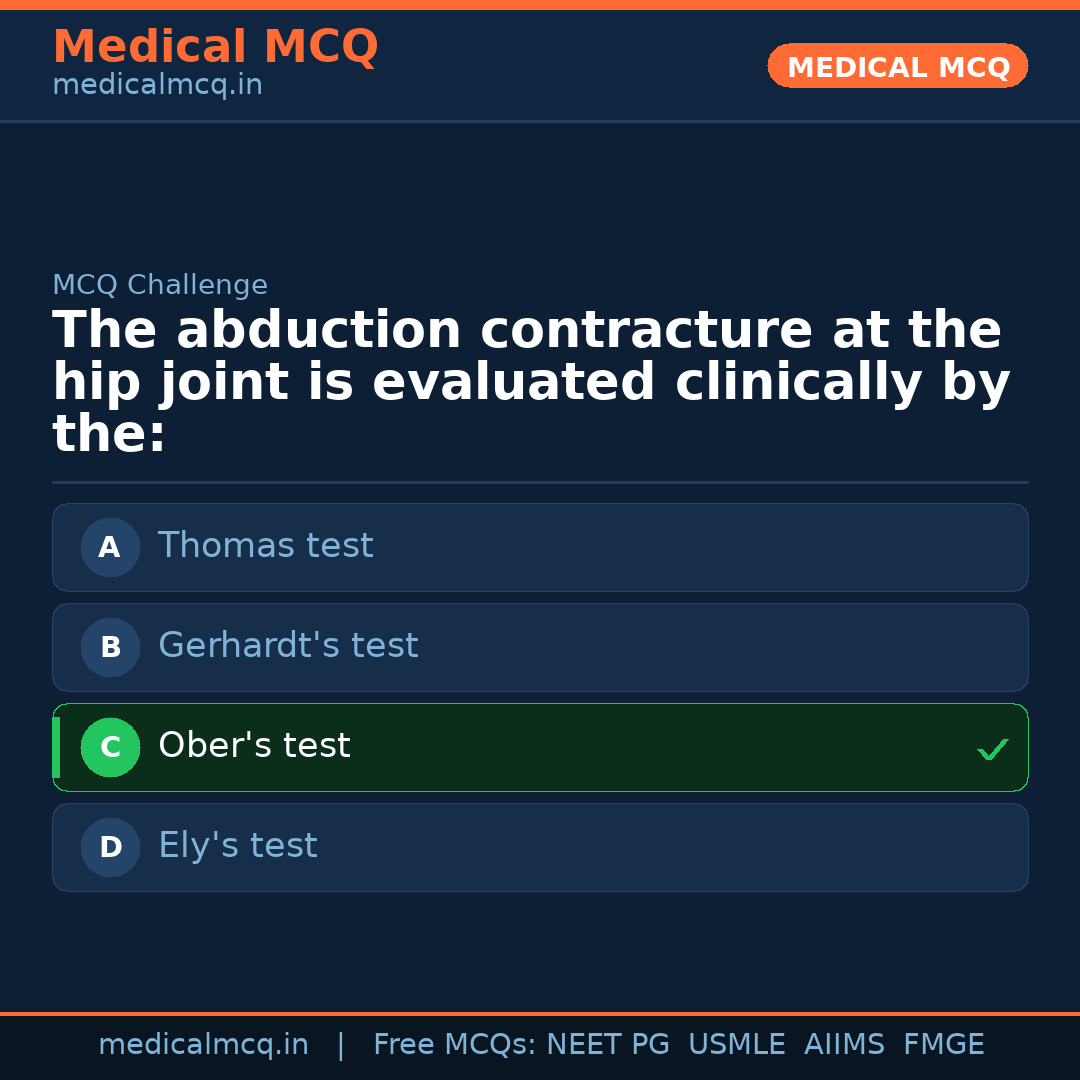Viewport: 1080px width, 1080px height.
Task: Pick the "Gerhardt's test" answer text
Action: tap(288, 646)
